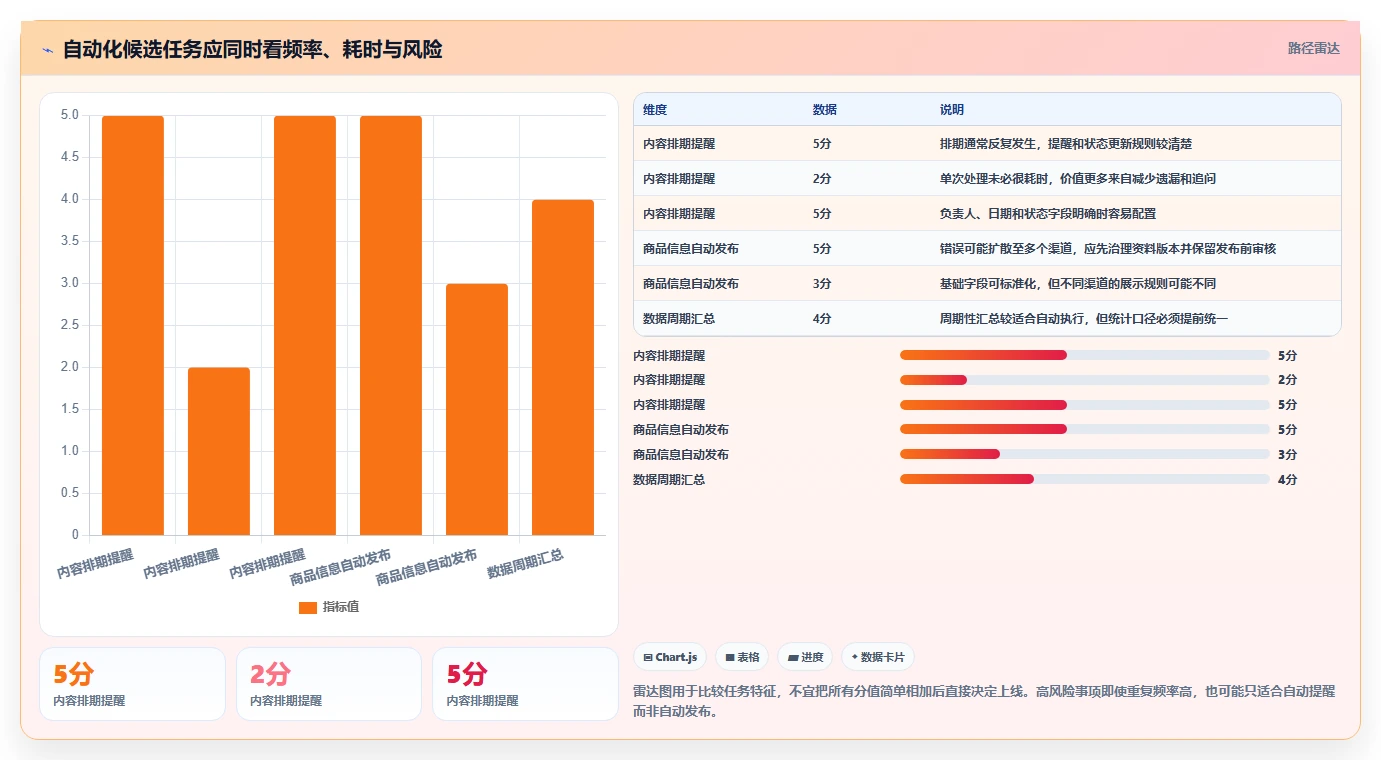Click the 内容排期提醒 progress bar showing 2分
Screen dimensions: 1381x760
click(x=1085, y=380)
